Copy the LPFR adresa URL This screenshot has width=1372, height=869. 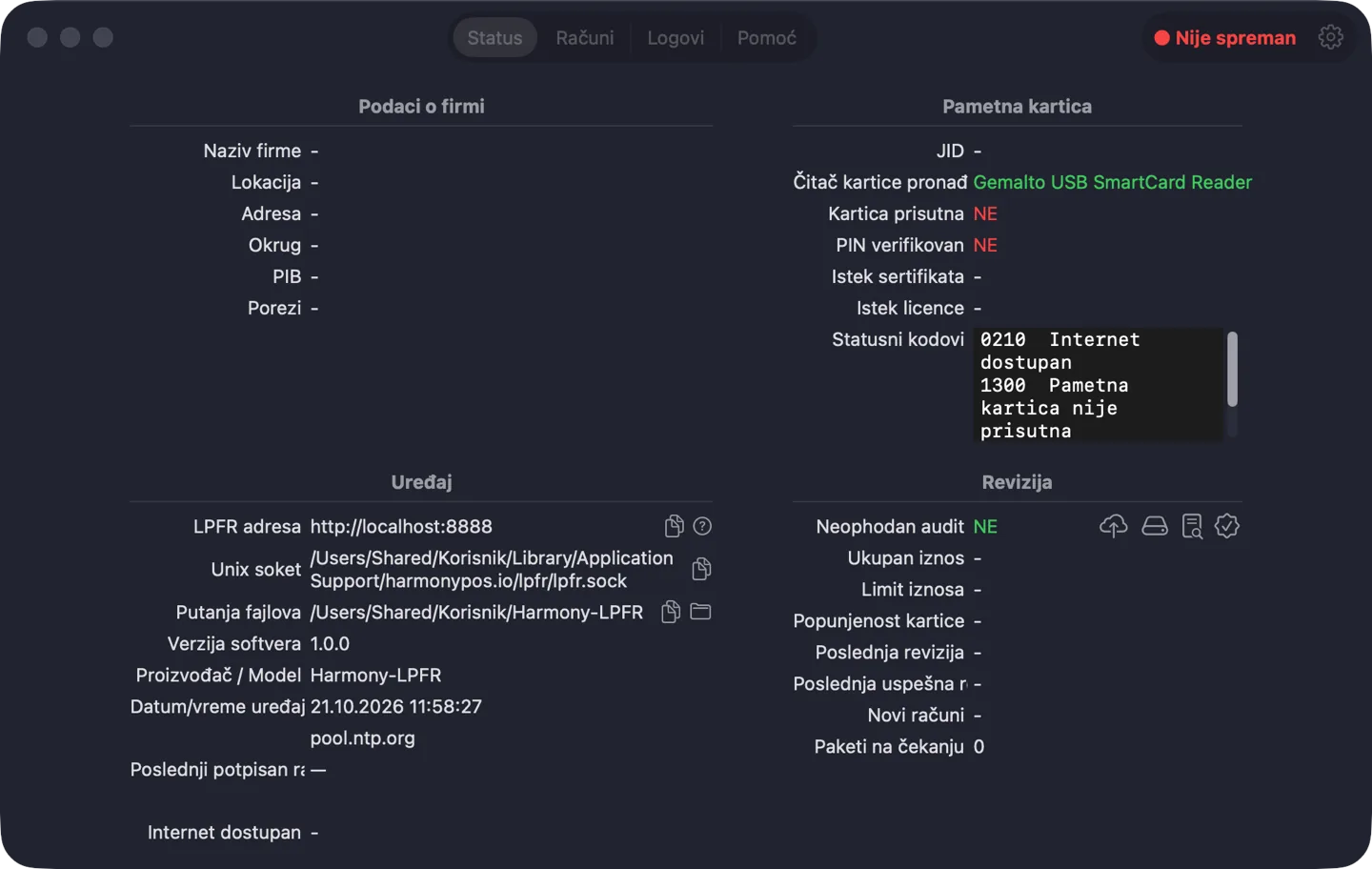[674, 526]
